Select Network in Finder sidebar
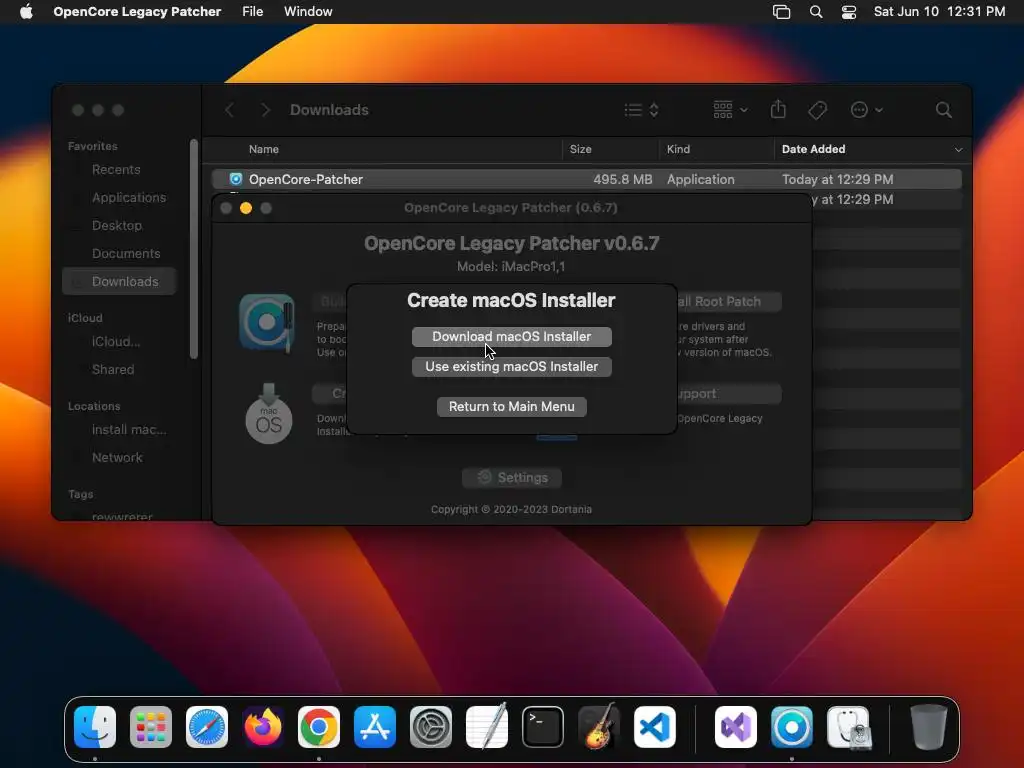The width and height of the screenshot is (1024, 768). tap(117, 458)
